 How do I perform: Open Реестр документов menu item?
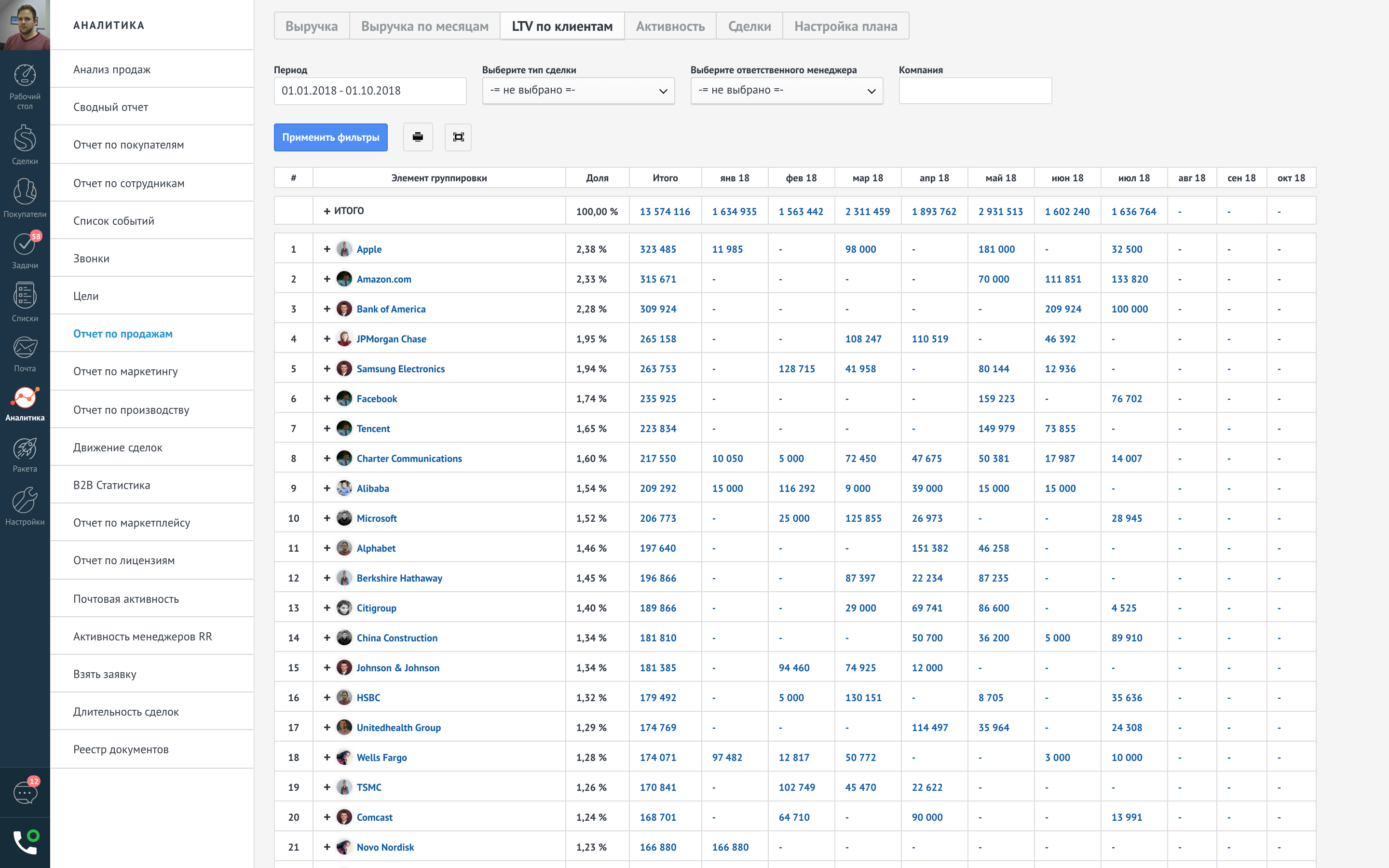(152, 749)
